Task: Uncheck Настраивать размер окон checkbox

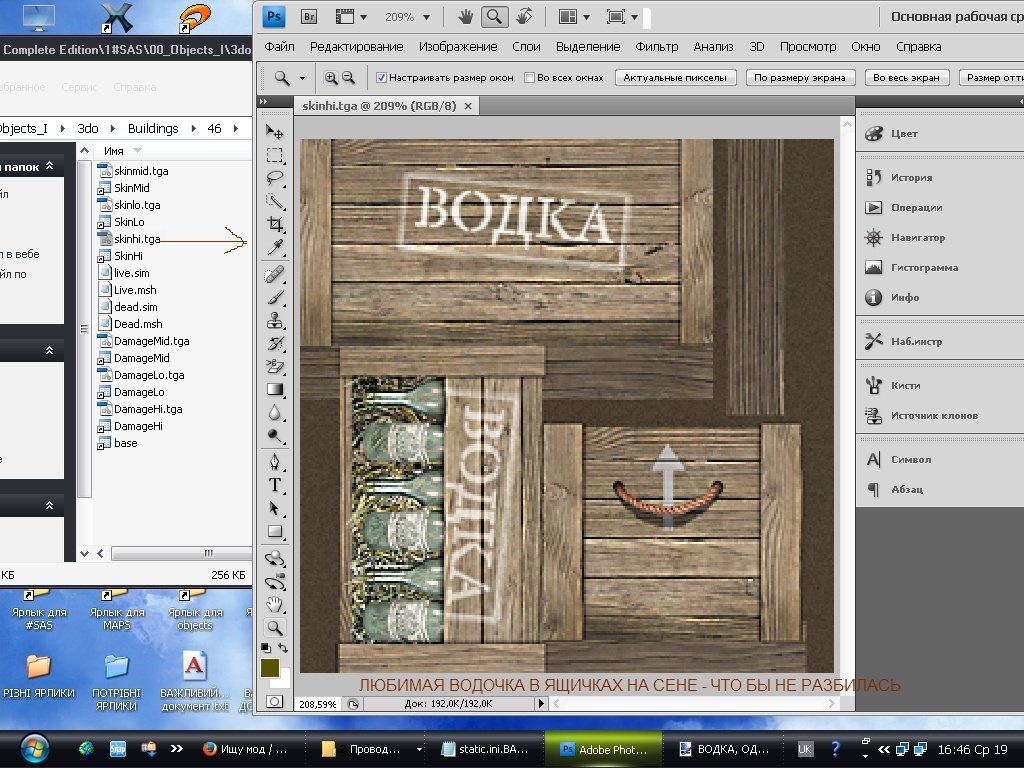Action: point(381,78)
